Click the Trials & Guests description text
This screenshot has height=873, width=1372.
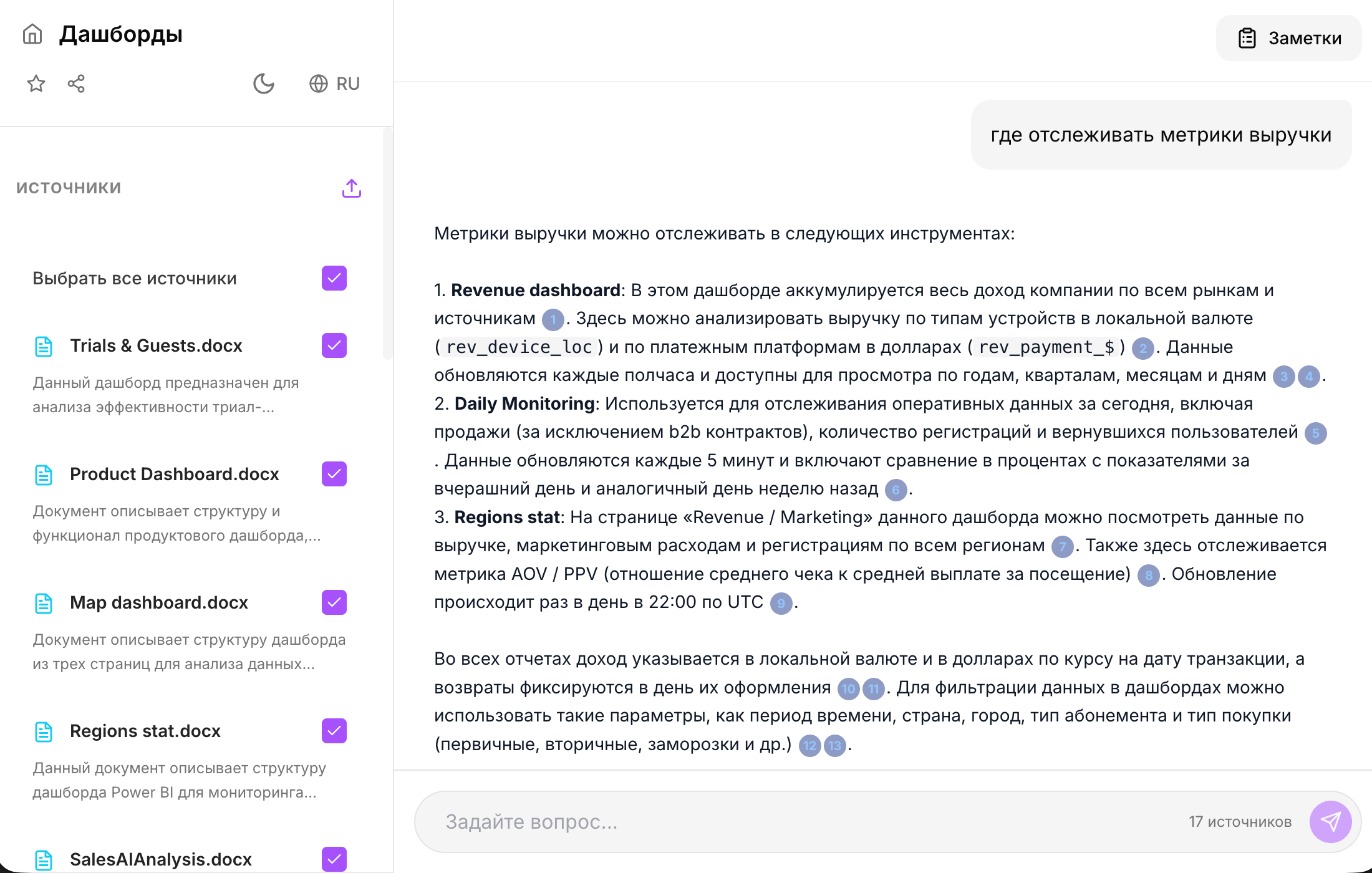pos(166,395)
